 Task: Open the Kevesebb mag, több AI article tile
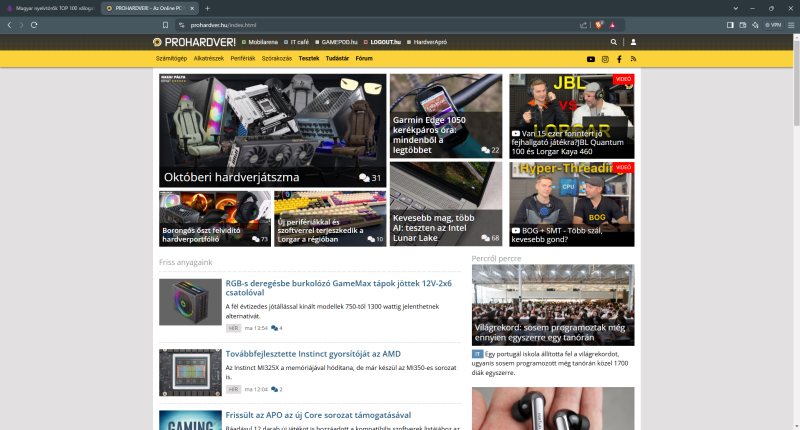(446, 204)
